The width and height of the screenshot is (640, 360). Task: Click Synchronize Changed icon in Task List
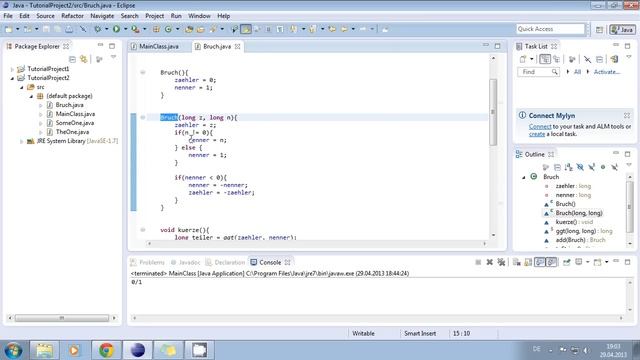614,59
